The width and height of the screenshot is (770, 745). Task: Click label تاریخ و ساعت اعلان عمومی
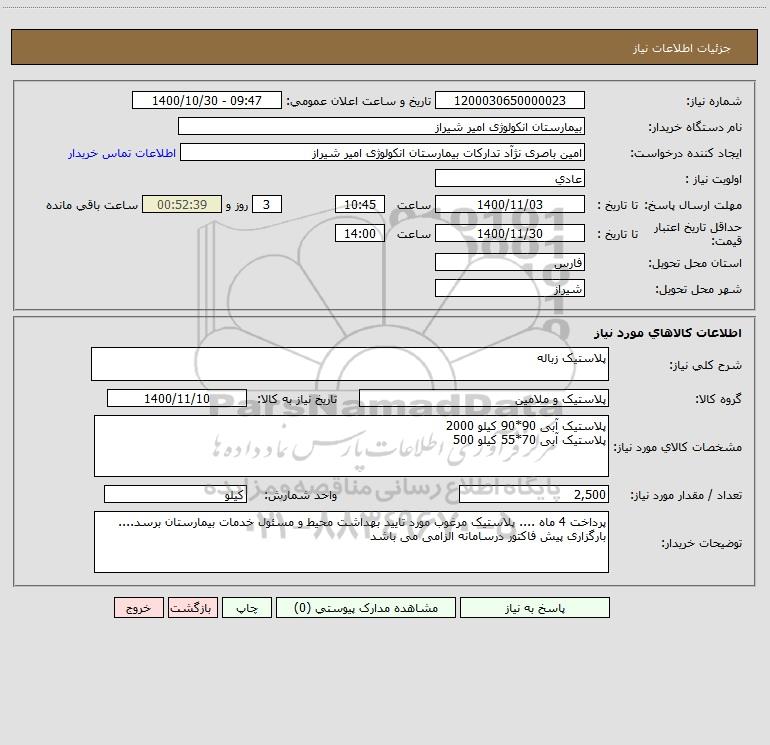pos(358,102)
